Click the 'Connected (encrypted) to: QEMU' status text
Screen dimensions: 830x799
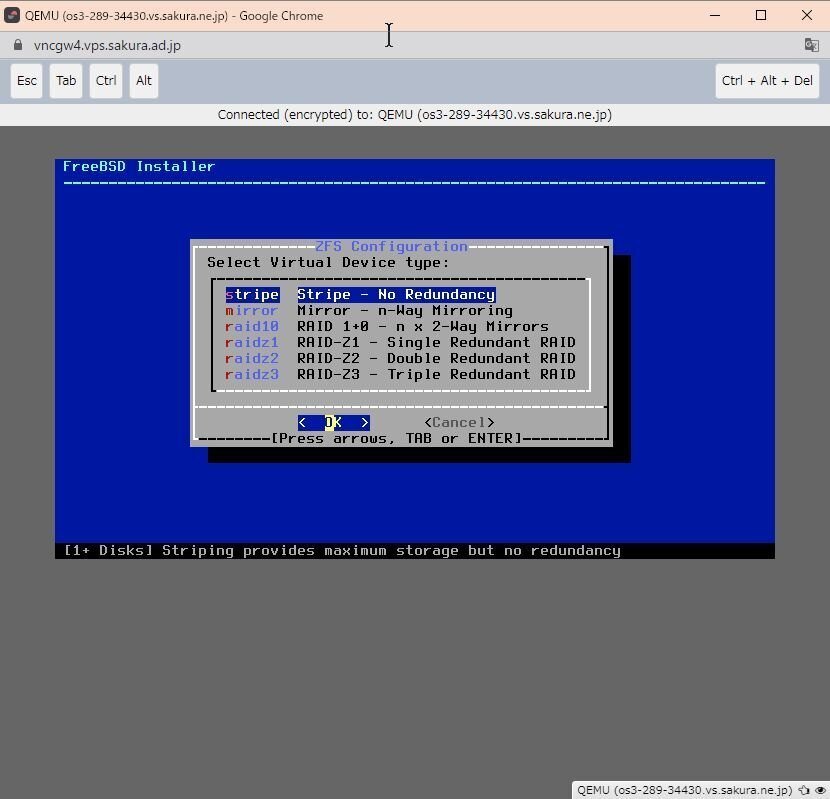[x=414, y=115]
